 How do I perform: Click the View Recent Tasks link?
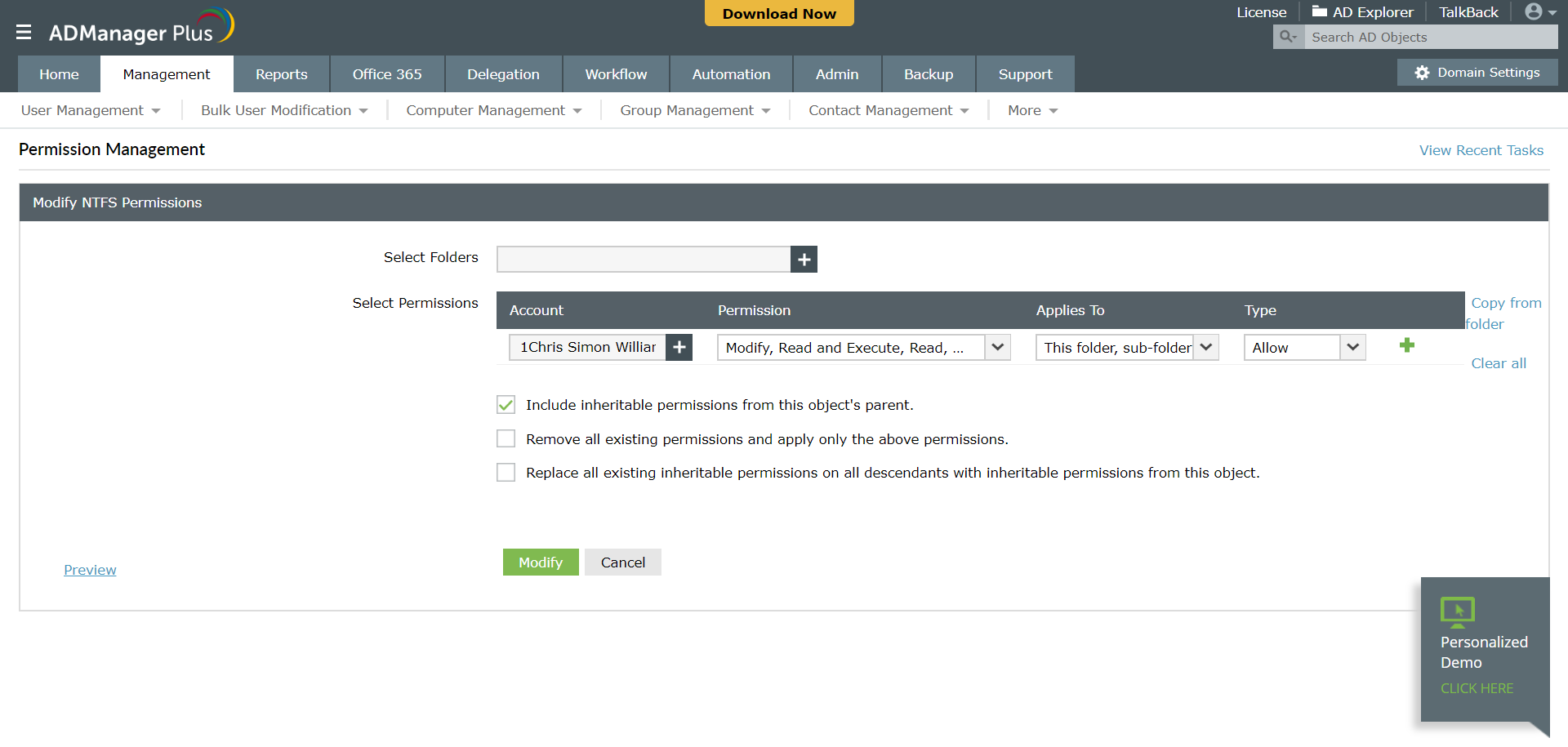coord(1481,150)
